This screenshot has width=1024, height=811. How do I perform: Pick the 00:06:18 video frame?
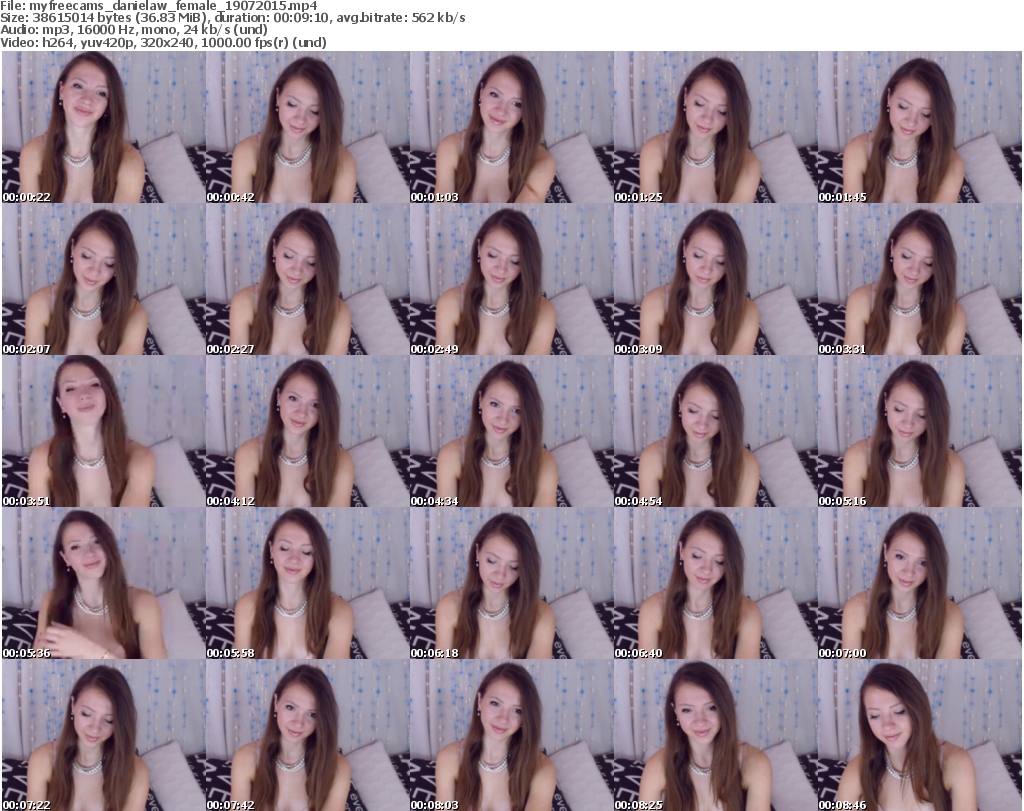coord(511,583)
